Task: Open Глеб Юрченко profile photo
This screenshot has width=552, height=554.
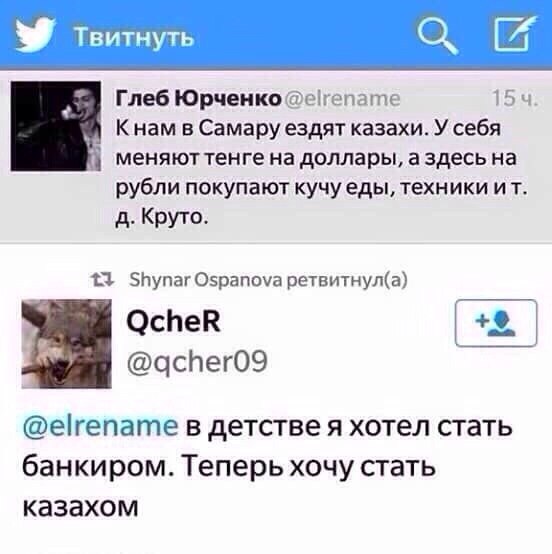Action: tap(56, 126)
